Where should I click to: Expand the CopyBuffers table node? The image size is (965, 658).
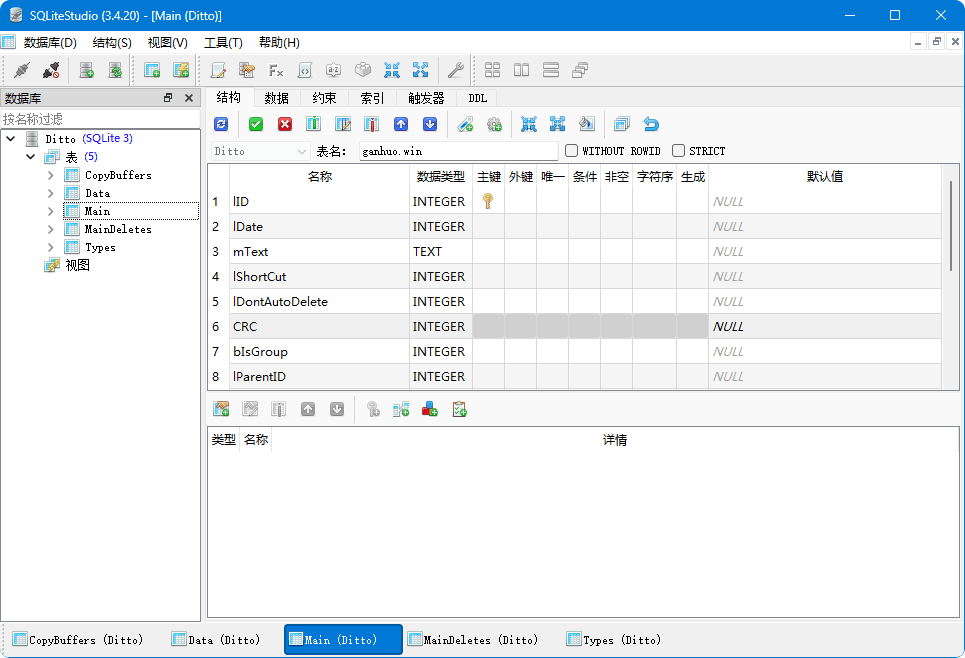[51, 175]
